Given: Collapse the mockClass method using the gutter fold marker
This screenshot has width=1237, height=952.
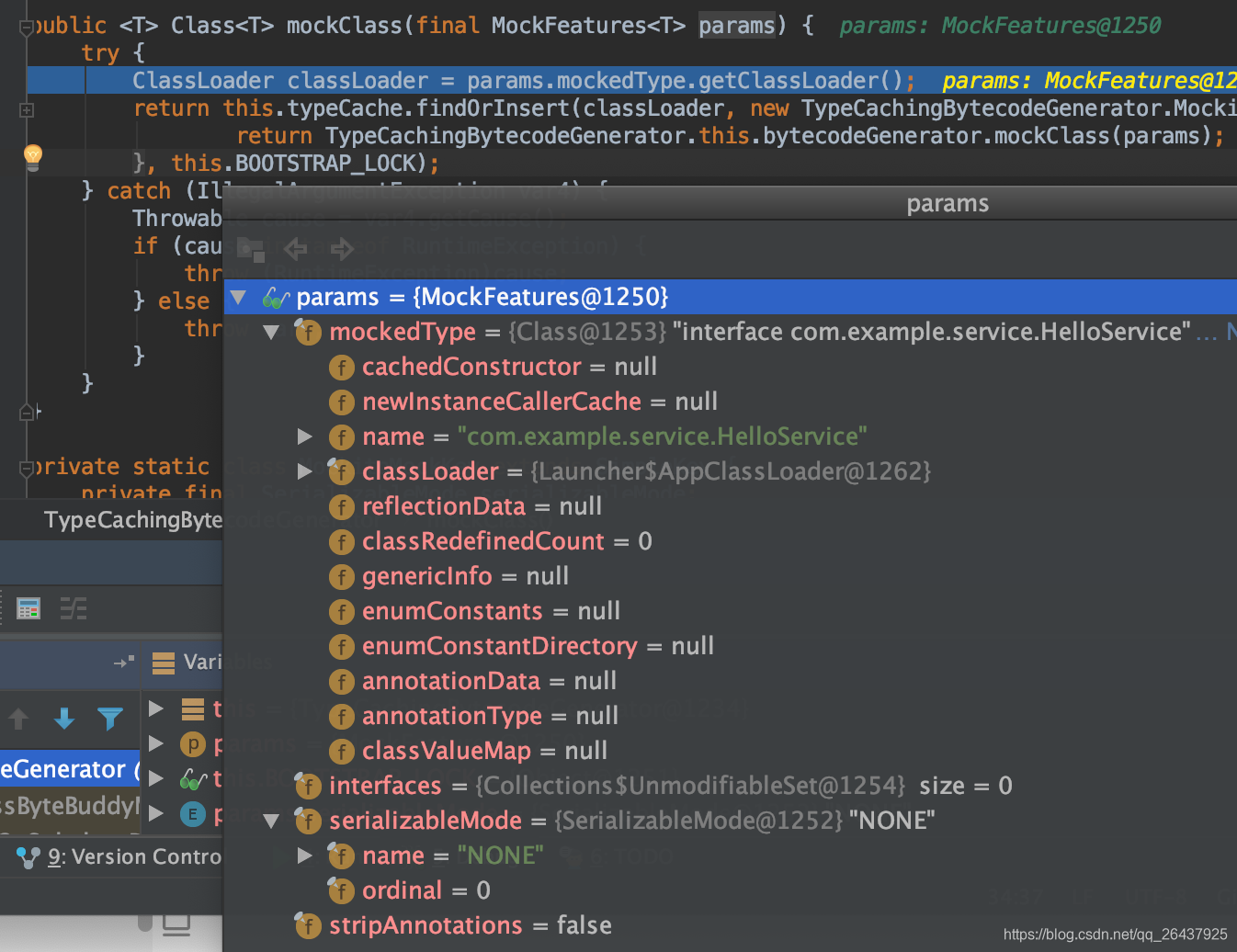Looking at the screenshot, I should point(26,26).
